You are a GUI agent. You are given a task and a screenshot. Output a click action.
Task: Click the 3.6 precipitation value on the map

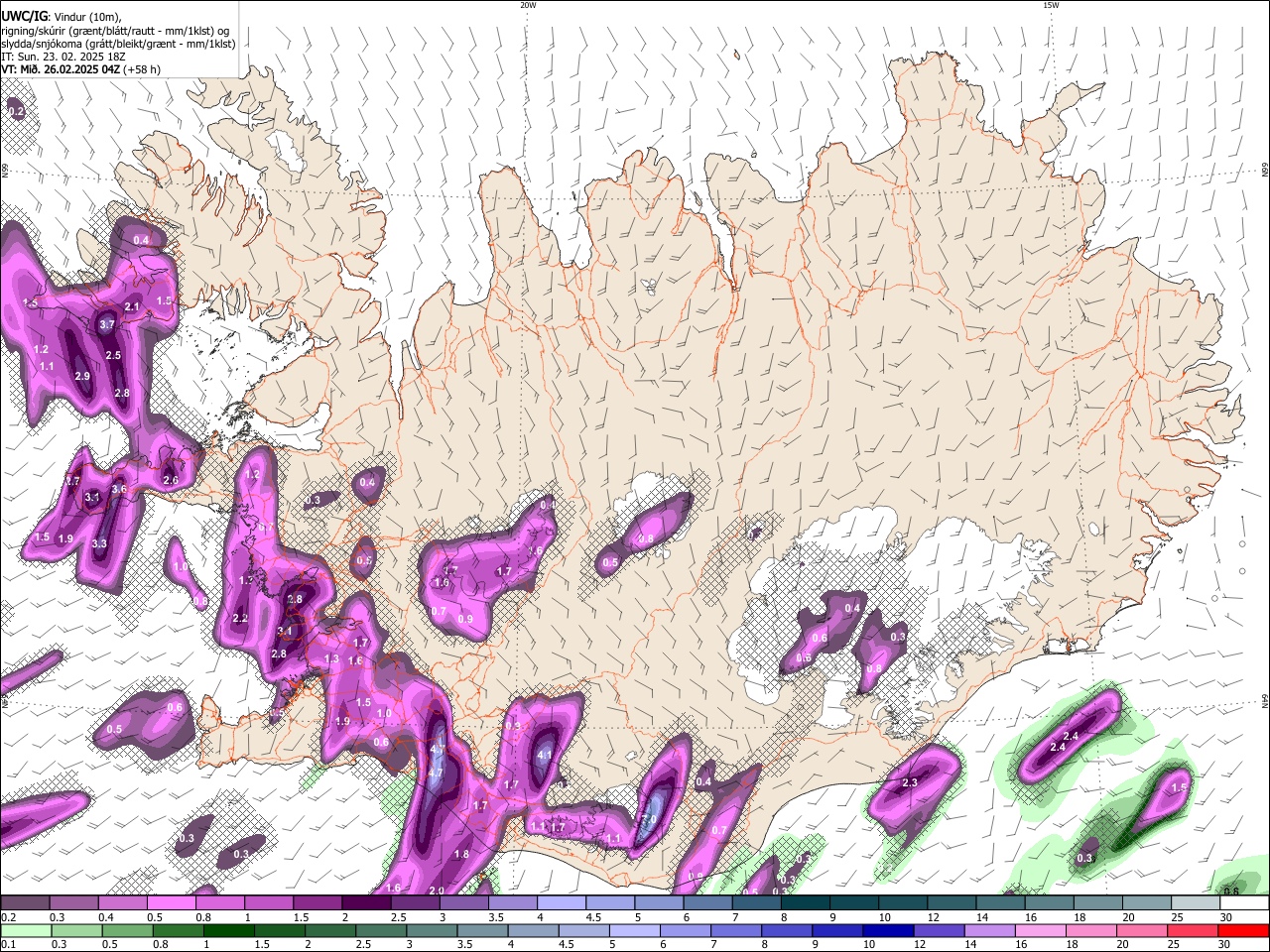pos(119,490)
